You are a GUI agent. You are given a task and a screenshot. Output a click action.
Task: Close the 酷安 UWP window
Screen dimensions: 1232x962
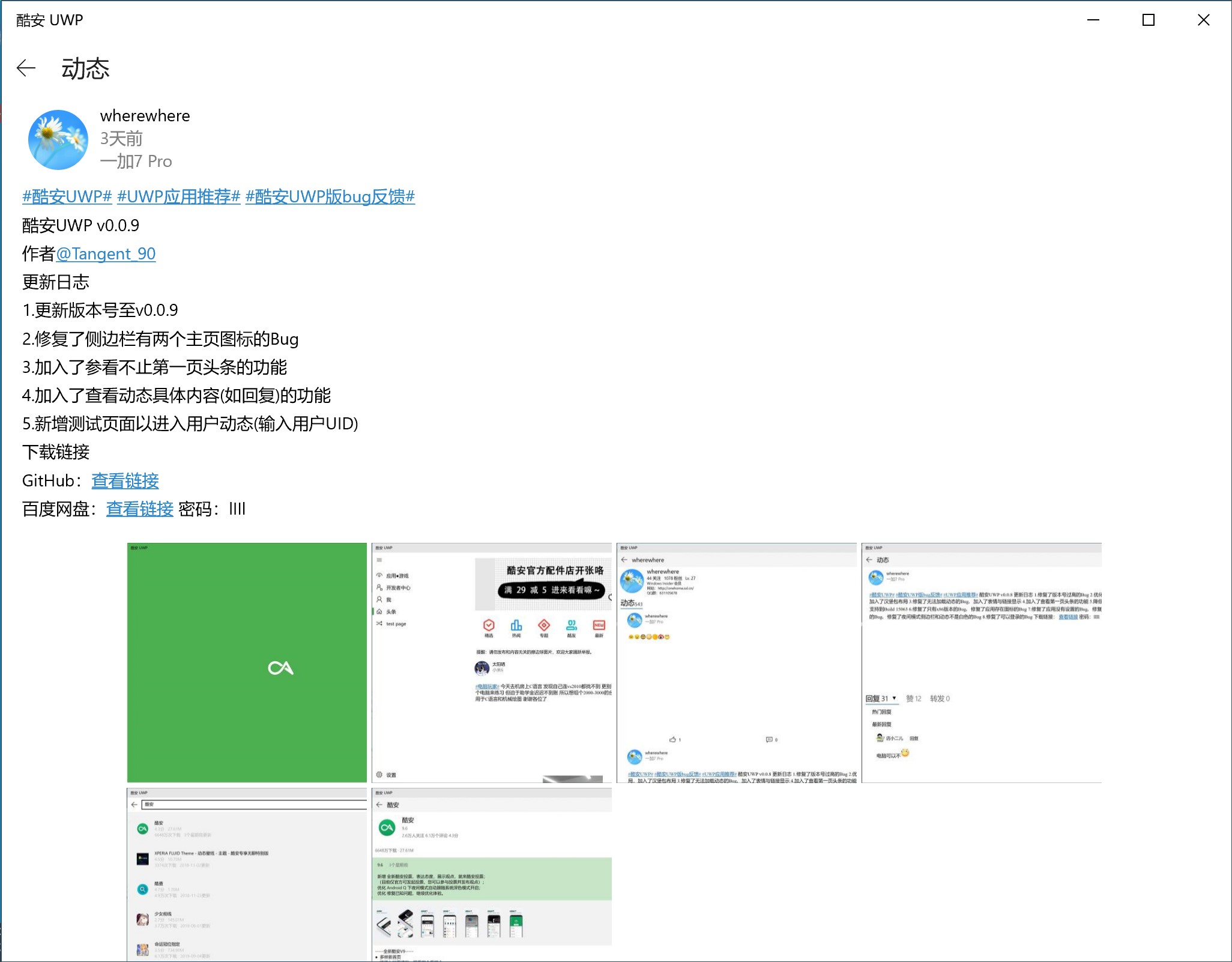(1203, 20)
